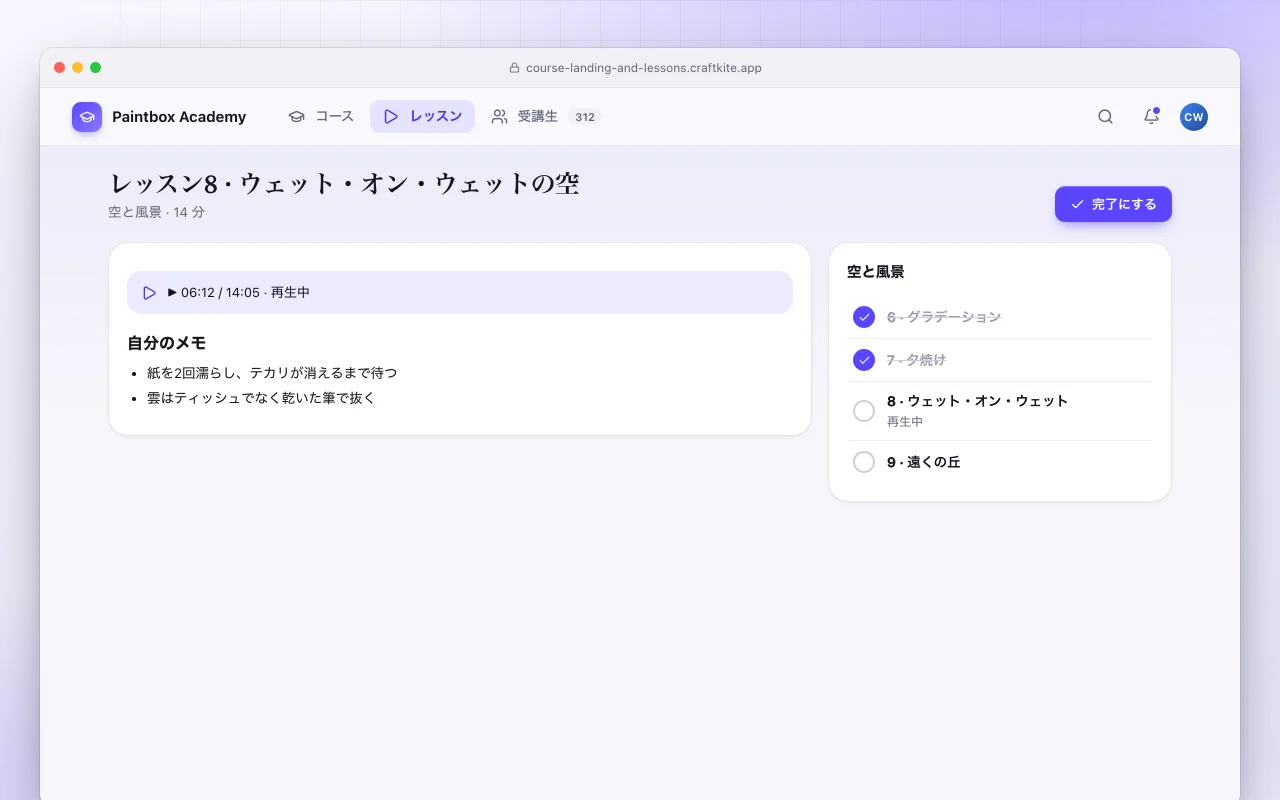Maximize the window with the green button
Viewport: 1280px width, 800px height.
point(96,68)
